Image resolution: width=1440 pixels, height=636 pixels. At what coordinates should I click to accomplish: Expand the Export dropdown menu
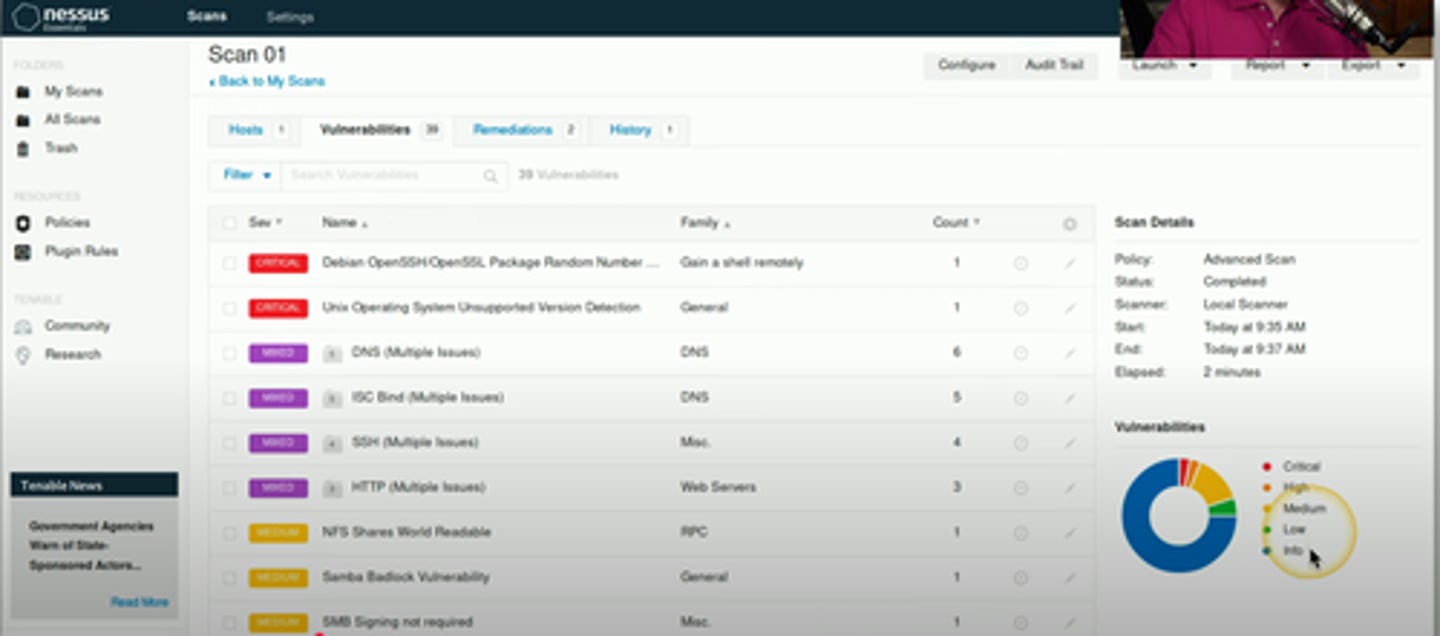1373,66
